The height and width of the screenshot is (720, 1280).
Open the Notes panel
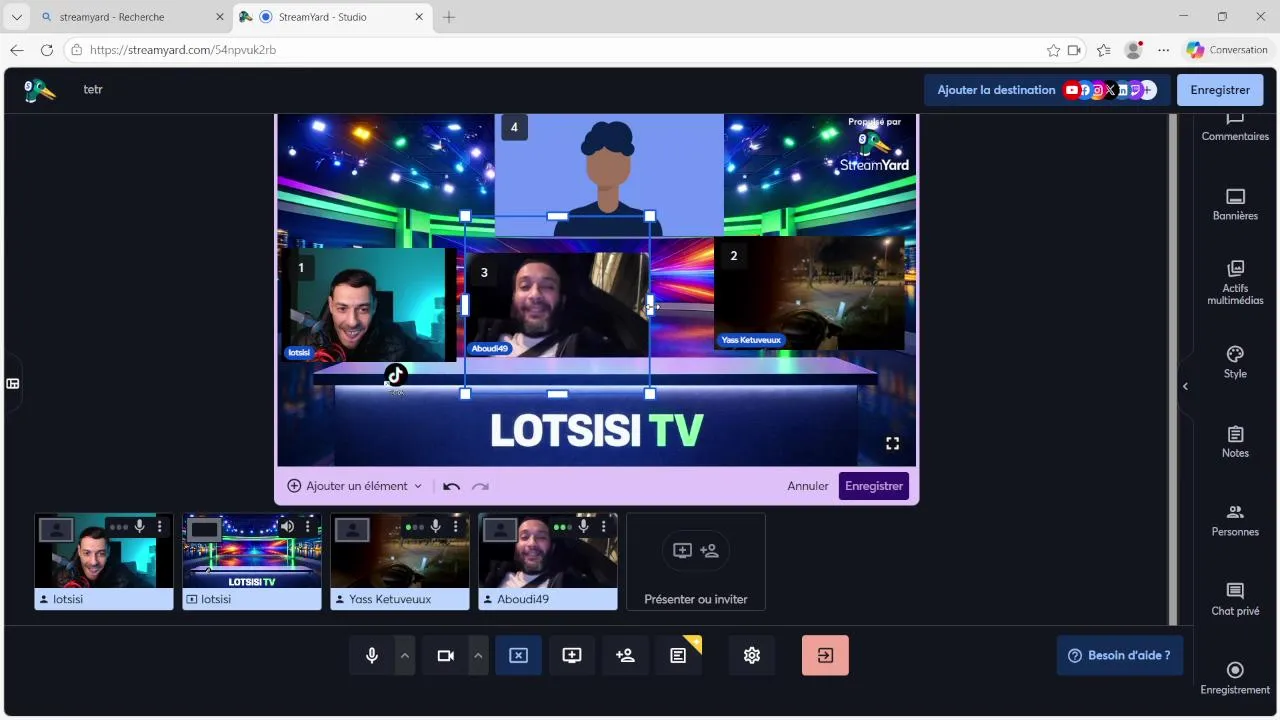click(1235, 441)
